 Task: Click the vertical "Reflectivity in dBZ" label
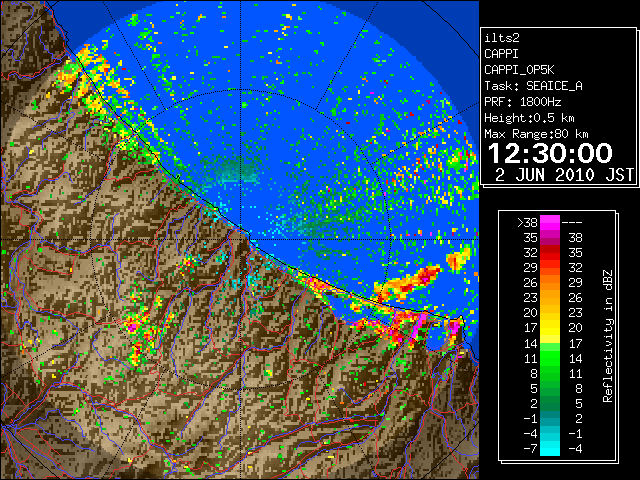click(x=608, y=336)
